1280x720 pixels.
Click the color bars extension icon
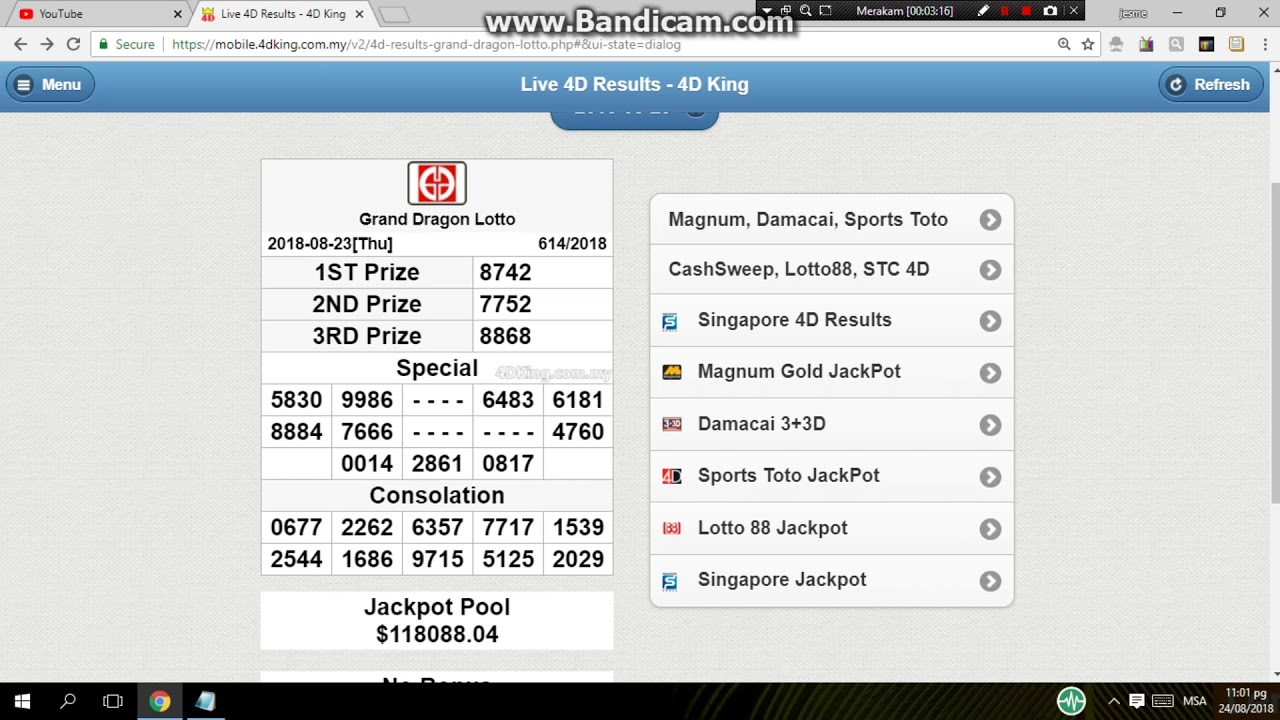(x=1206, y=44)
